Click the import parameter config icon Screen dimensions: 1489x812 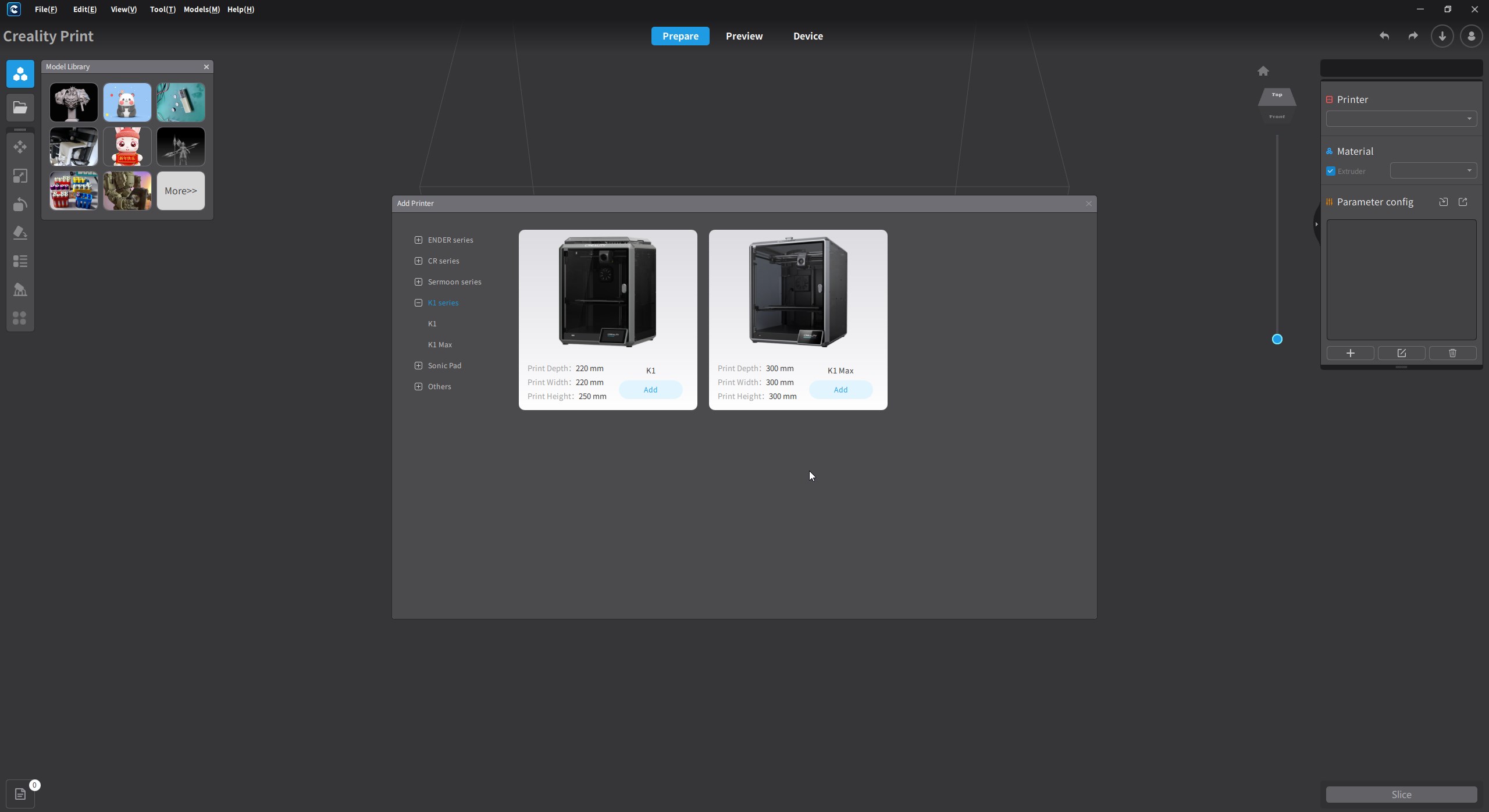coord(1444,202)
